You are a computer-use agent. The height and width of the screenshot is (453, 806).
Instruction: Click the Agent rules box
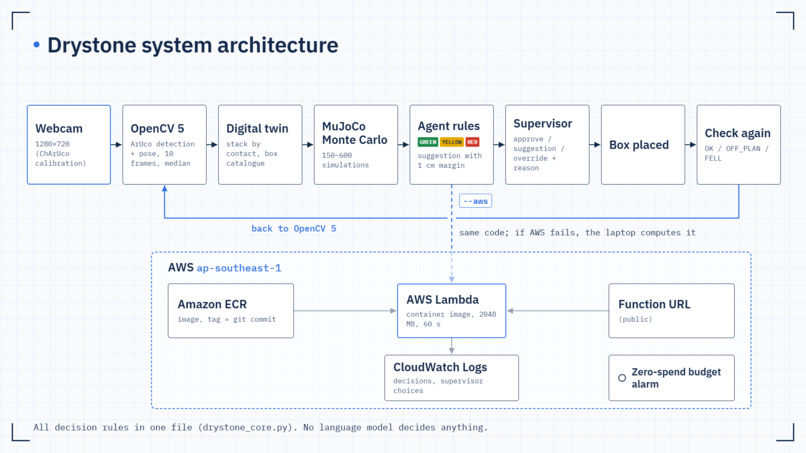click(x=451, y=144)
